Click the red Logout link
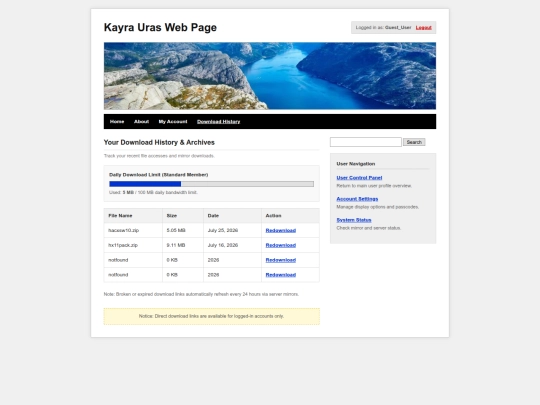This screenshot has height=405, width=540. click(x=423, y=28)
